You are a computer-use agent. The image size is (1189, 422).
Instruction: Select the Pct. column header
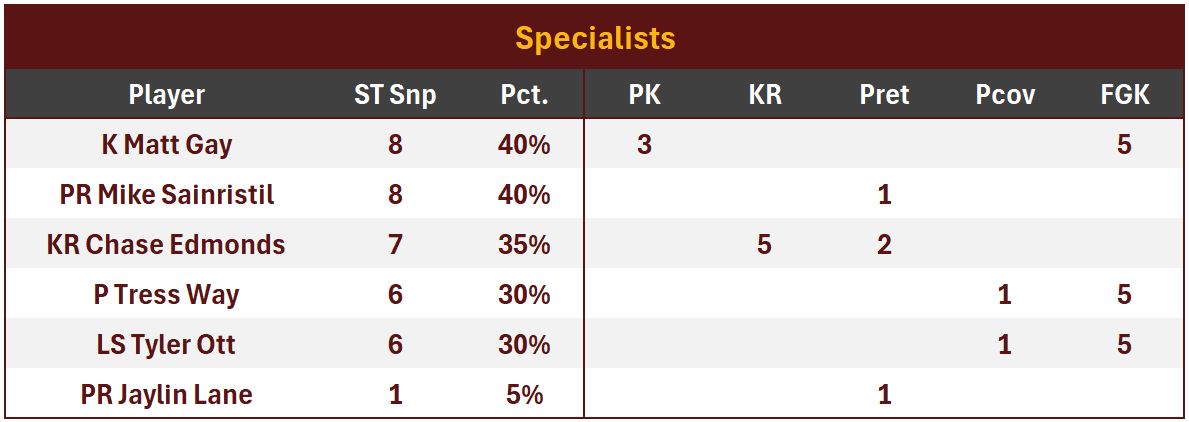coord(524,95)
